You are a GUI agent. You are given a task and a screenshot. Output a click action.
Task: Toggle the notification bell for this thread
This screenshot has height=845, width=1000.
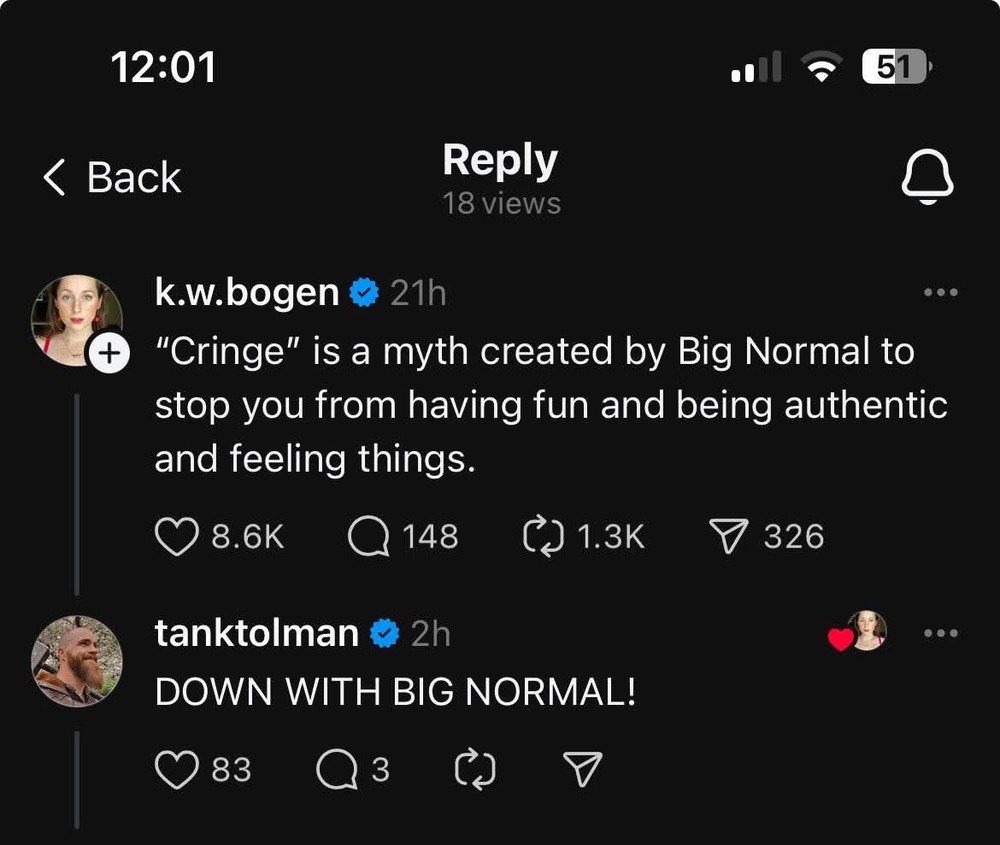click(x=927, y=180)
